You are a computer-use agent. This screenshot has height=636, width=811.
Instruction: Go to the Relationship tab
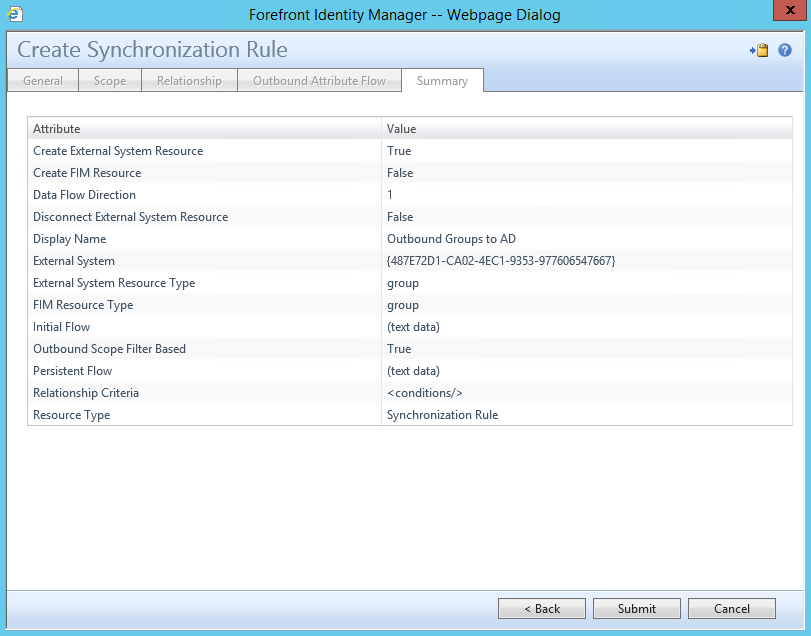click(189, 81)
